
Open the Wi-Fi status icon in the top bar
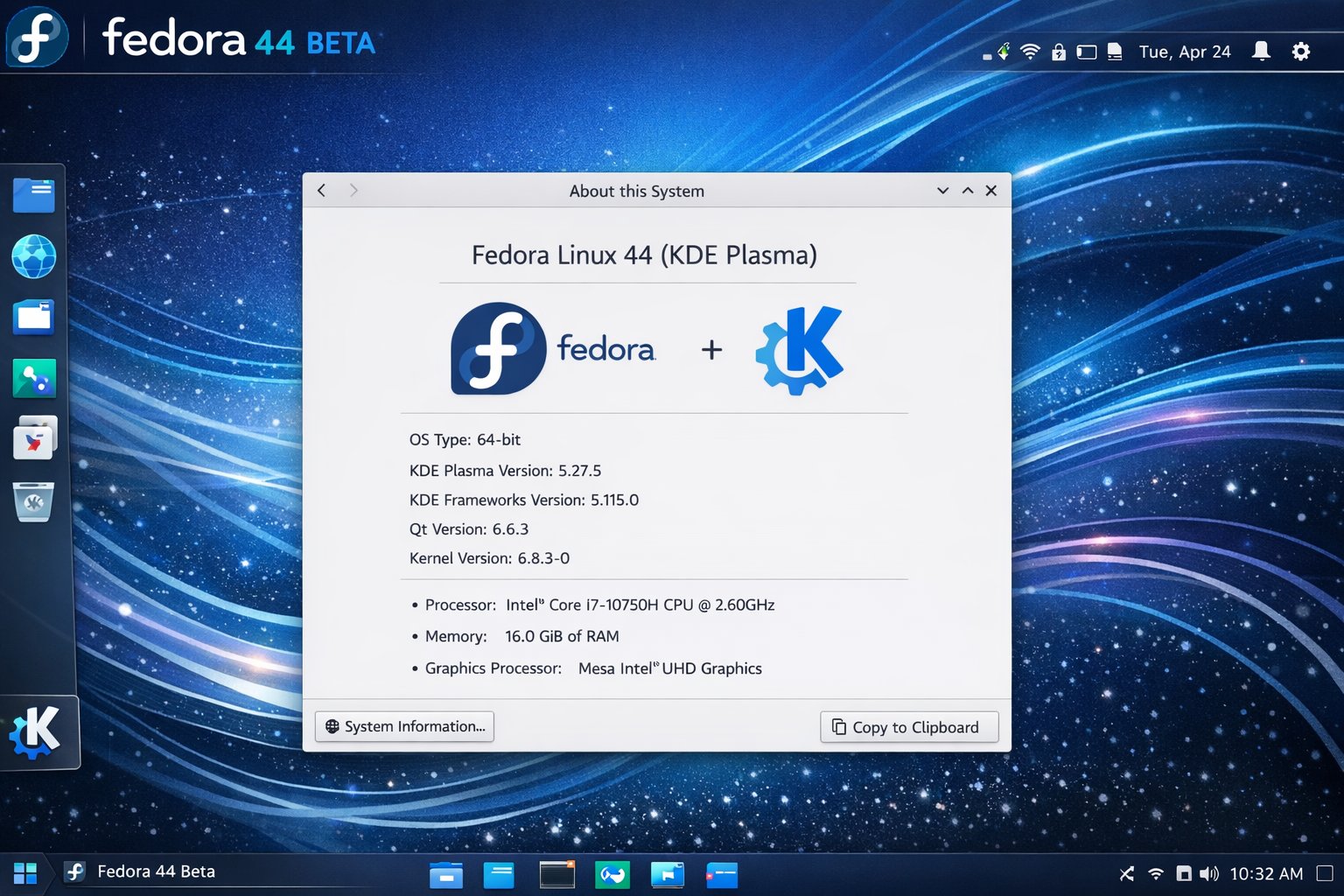(1029, 51)
